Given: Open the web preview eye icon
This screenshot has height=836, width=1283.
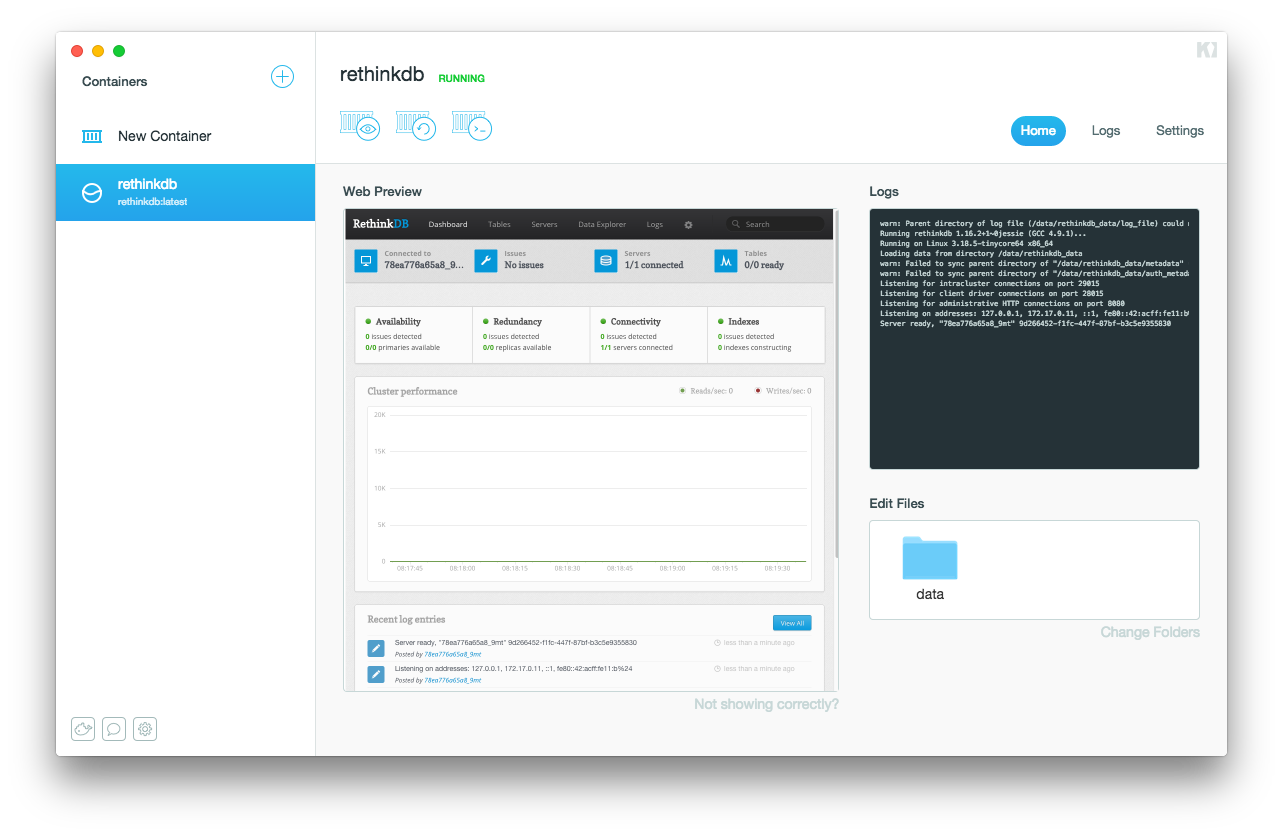Looking at the screenshot, I should 360,126.
